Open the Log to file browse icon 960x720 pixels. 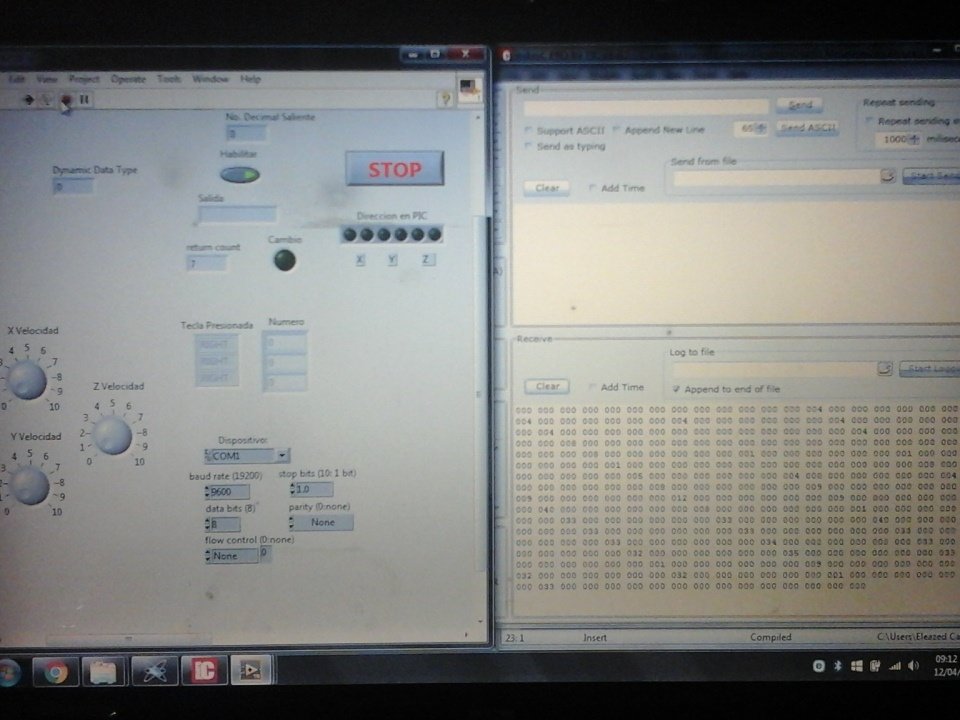tap(885, 367)
